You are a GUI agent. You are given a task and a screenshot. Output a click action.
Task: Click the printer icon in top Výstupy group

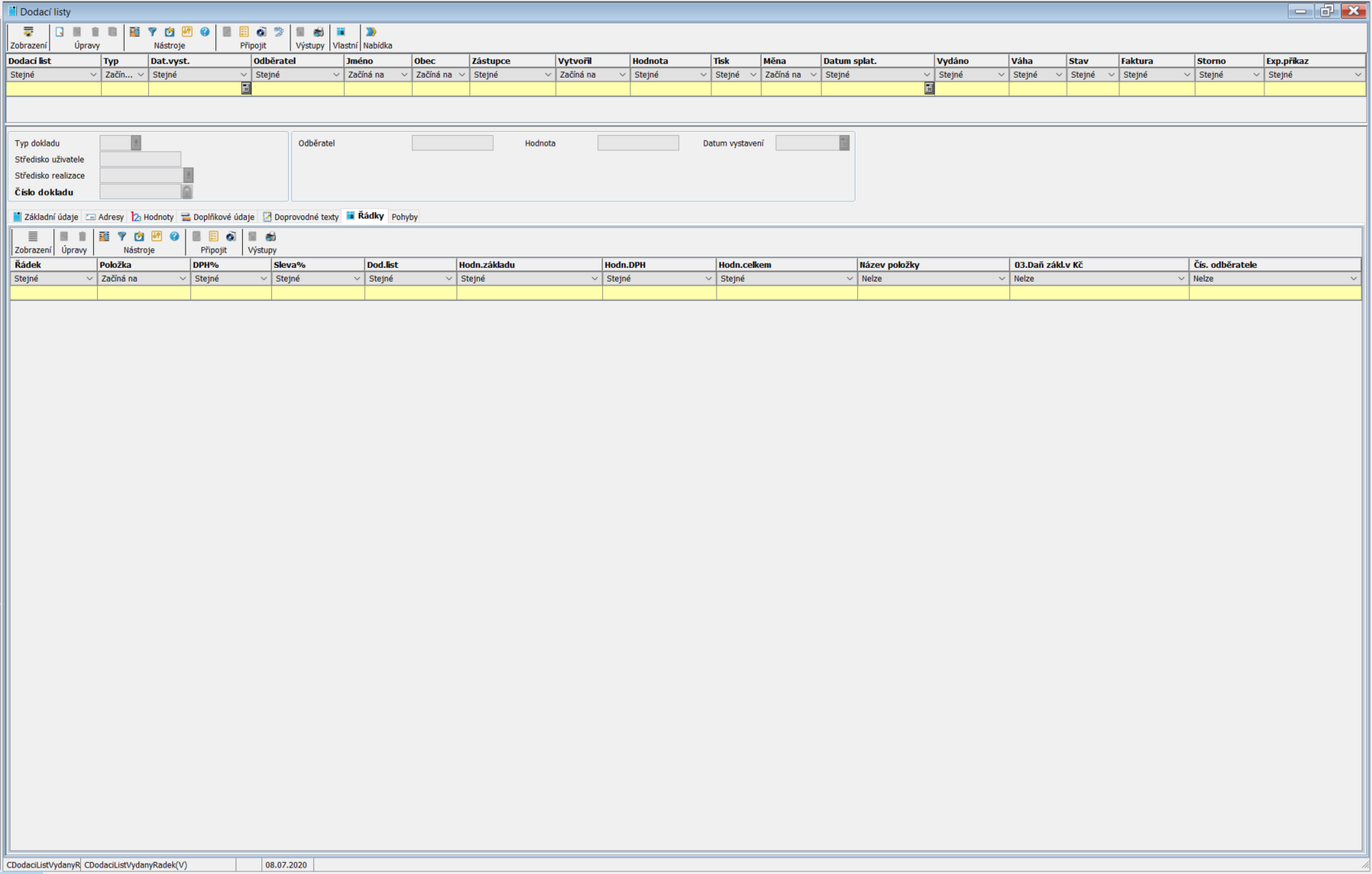pyautogui.click(x=318, y=32)
